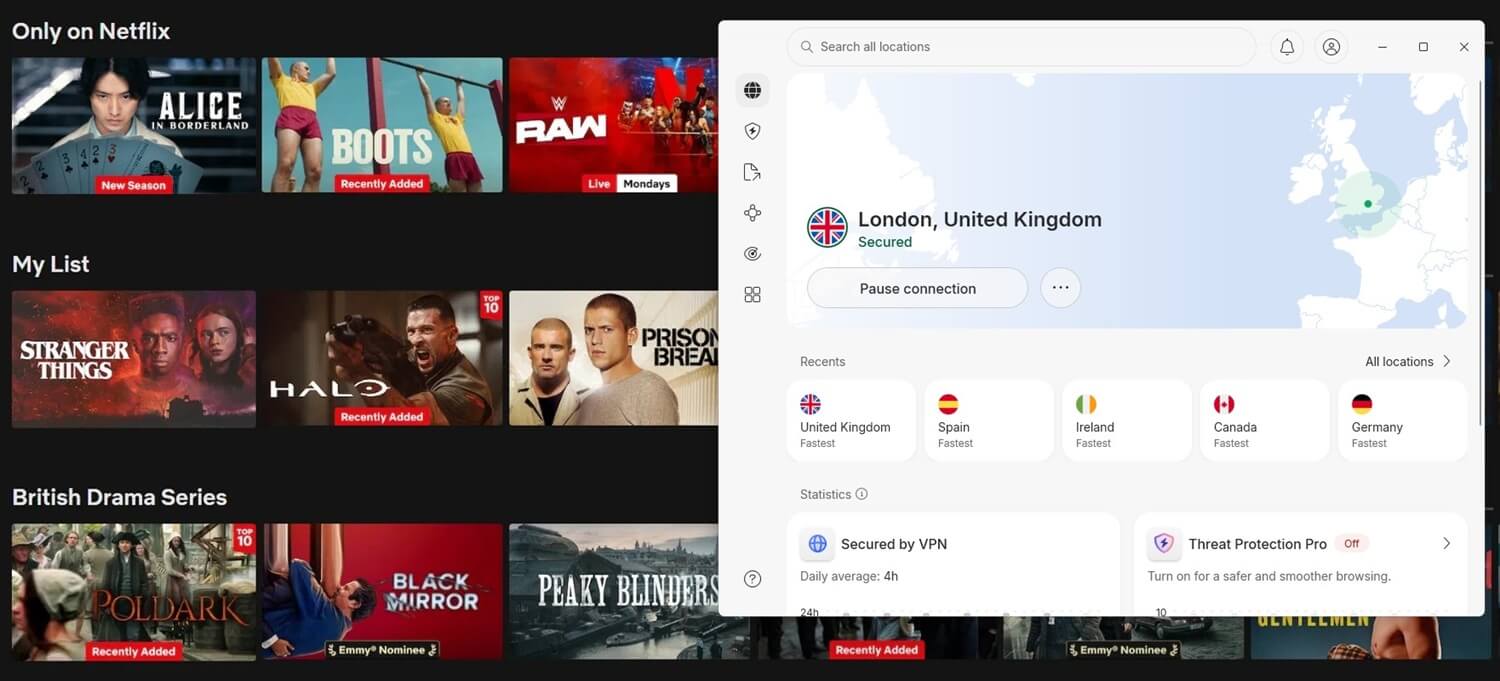The width and height of the screenshot is (1500, 681).
Task: Click inside Search all locations field
Action: click(1021, 47)
